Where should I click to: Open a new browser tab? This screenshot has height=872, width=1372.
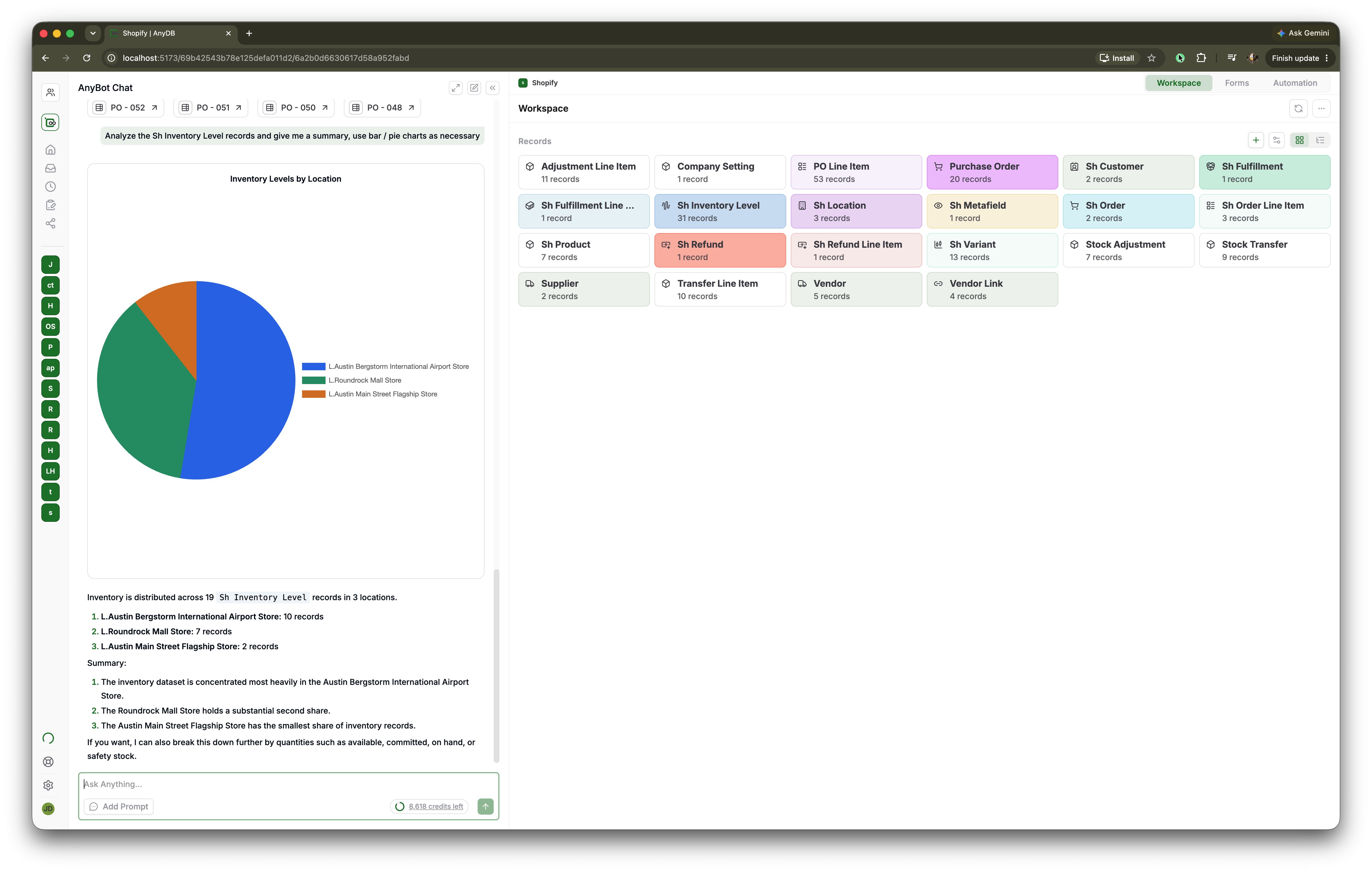249,33
